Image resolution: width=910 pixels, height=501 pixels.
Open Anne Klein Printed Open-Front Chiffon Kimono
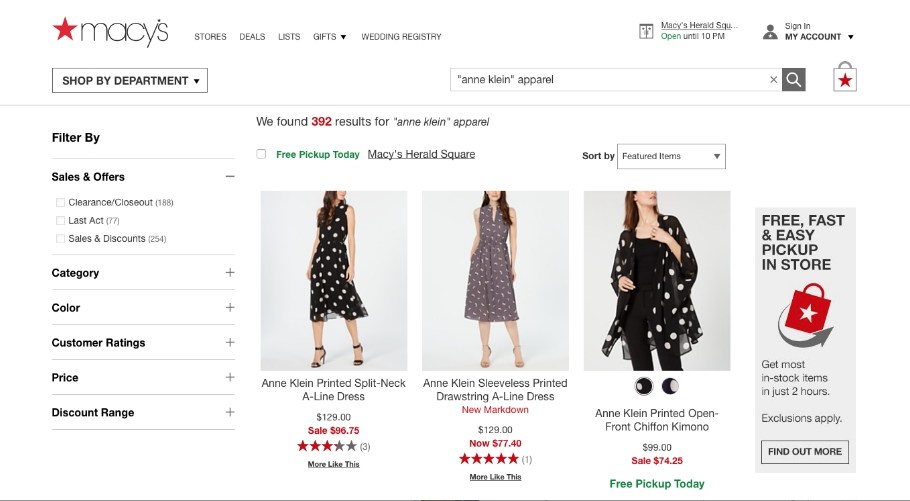pyautogui.click(x=656, y=420)
